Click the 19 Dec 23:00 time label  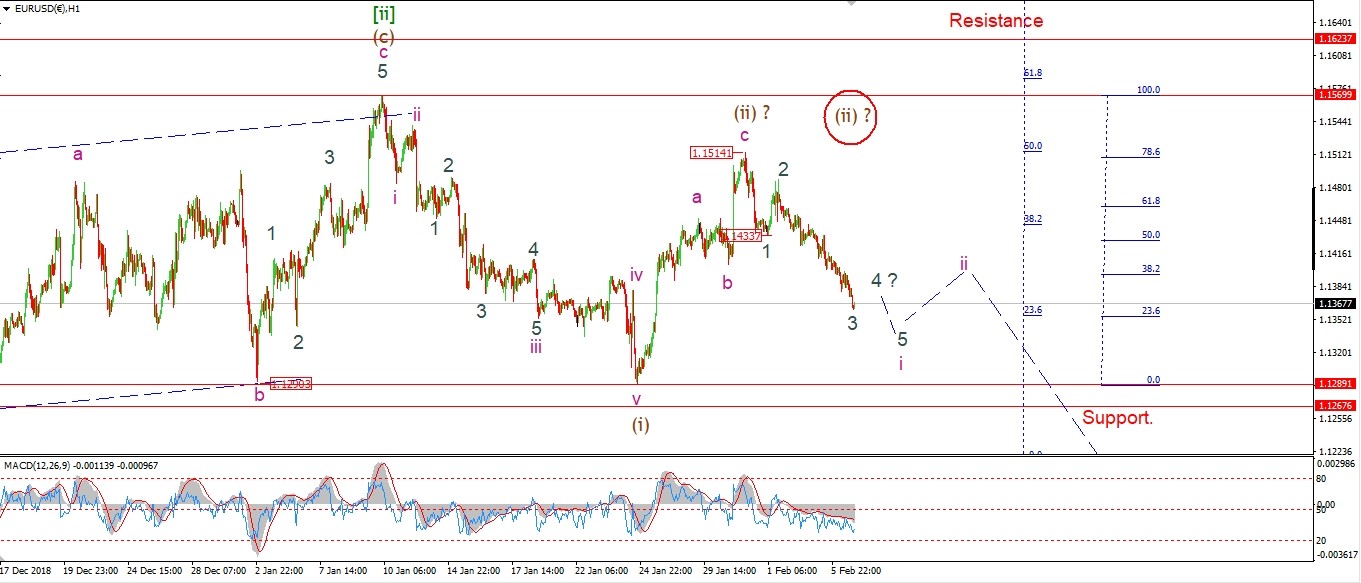point(91,571)
